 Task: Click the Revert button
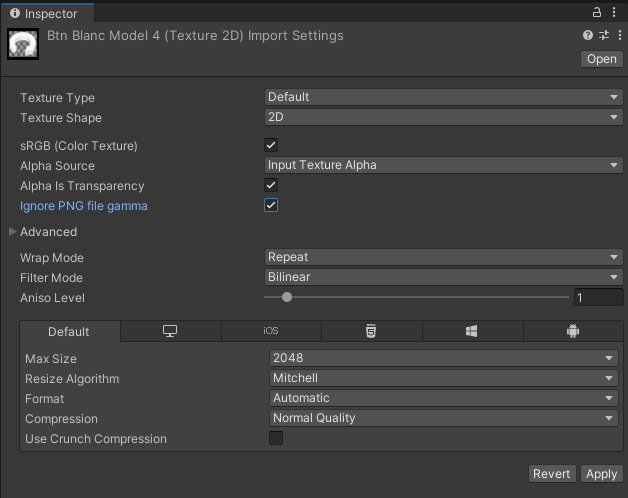click(551, 474)
